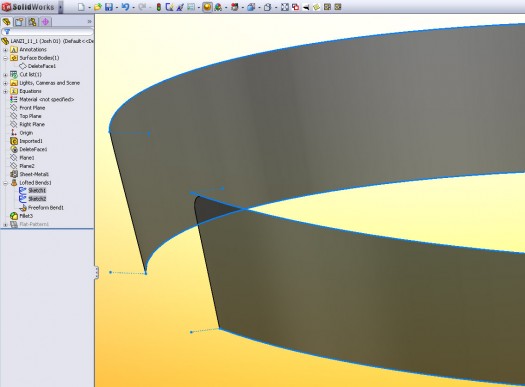
Task: Open the Save dropdown arrow
Action: tap(117, 7)
